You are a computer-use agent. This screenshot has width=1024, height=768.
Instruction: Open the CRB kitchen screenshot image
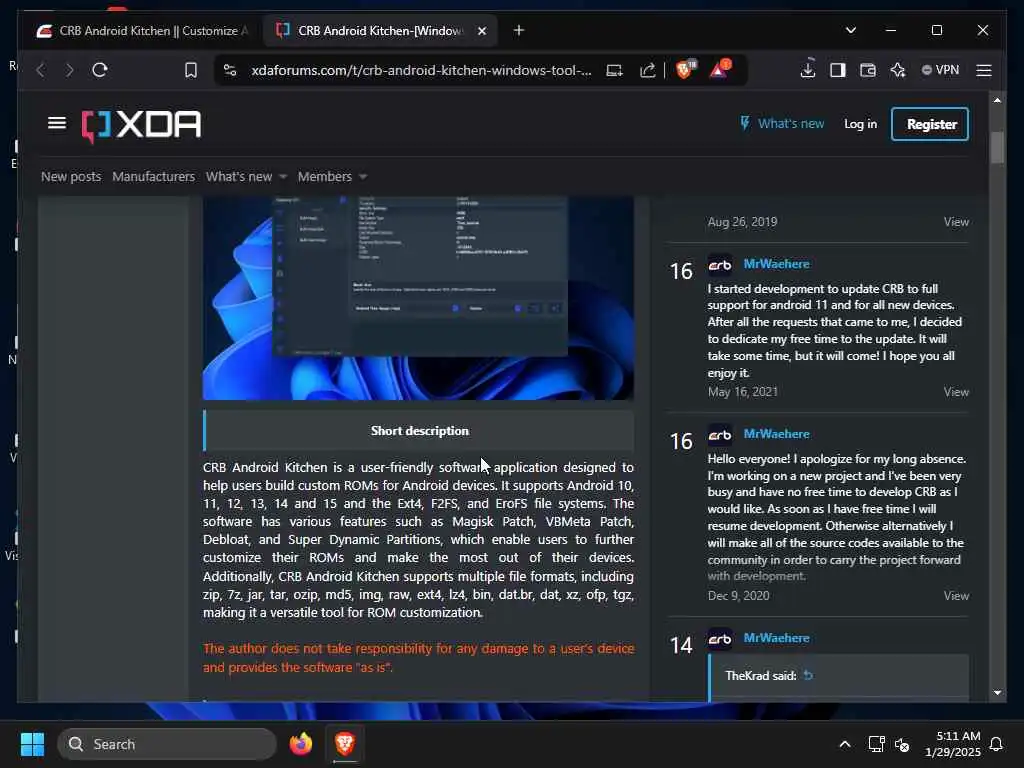pos(418,298)
